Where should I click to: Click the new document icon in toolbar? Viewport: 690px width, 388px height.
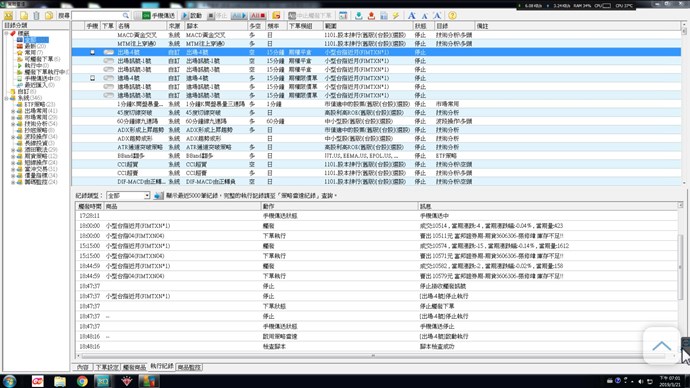24,15
